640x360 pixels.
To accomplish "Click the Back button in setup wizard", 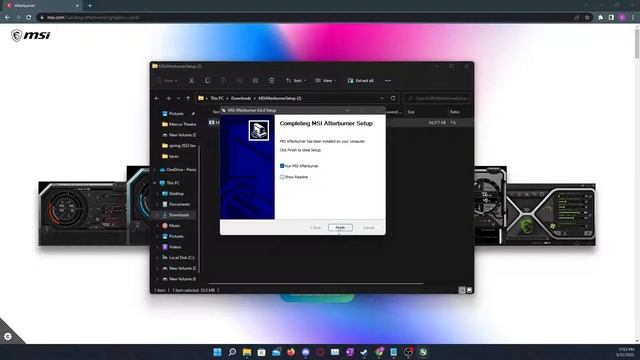I will click(316, 227).
